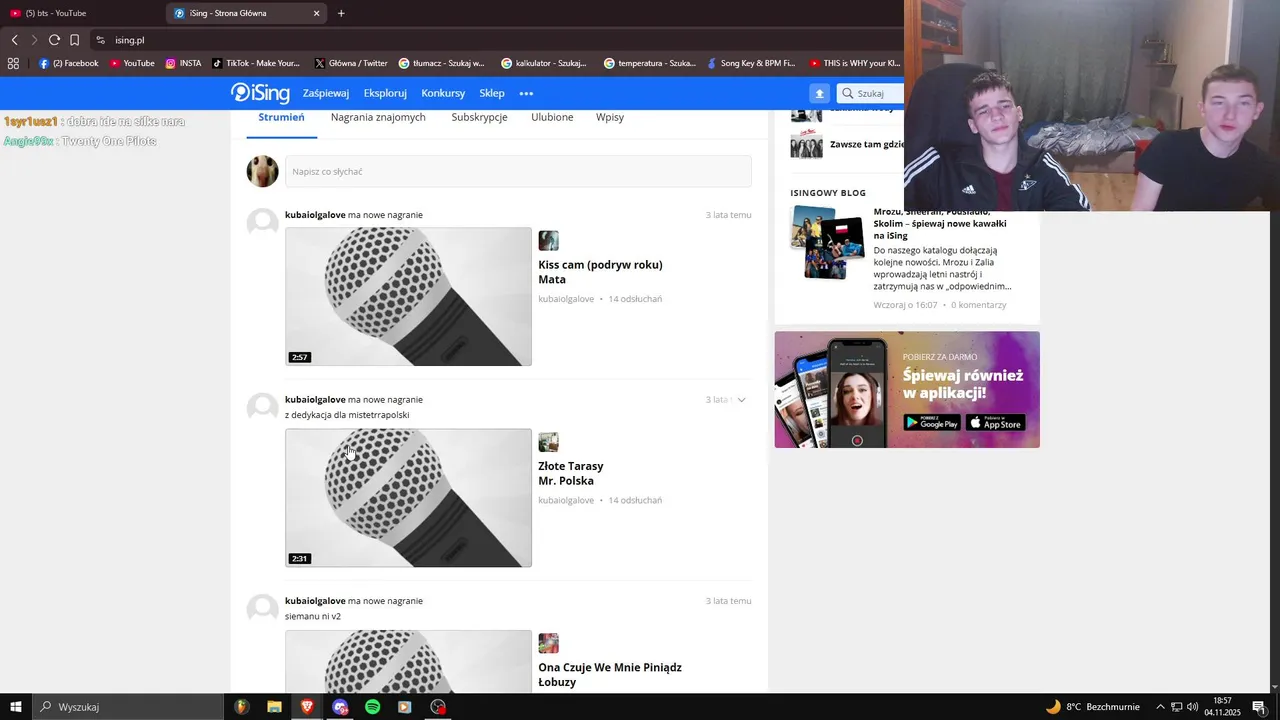Click the blue upload arrow icon
1280x720 pixels.
click(x=819, y=93)
